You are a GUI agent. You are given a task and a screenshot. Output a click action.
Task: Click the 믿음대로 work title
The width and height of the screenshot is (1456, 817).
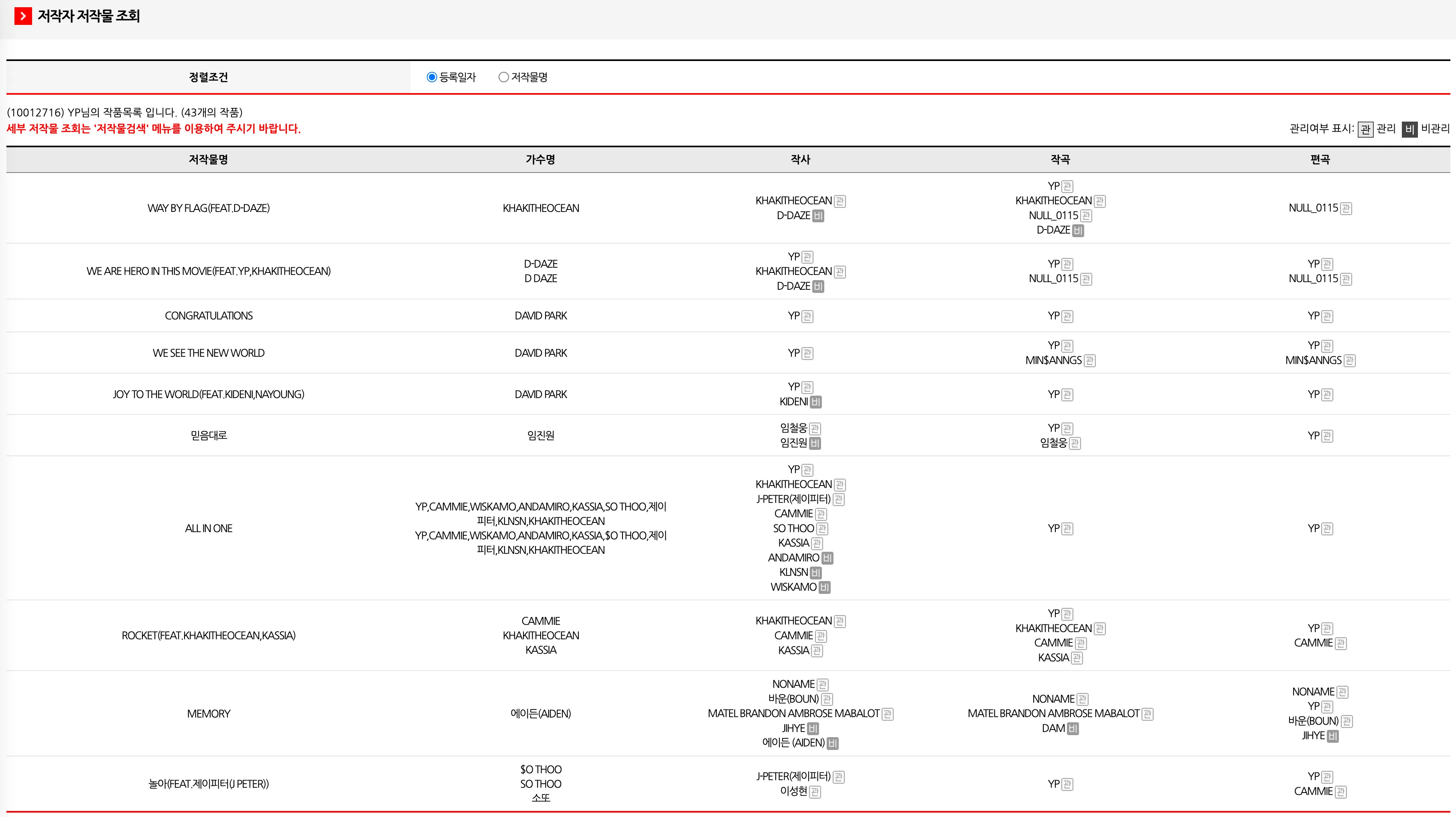(208, 436)
